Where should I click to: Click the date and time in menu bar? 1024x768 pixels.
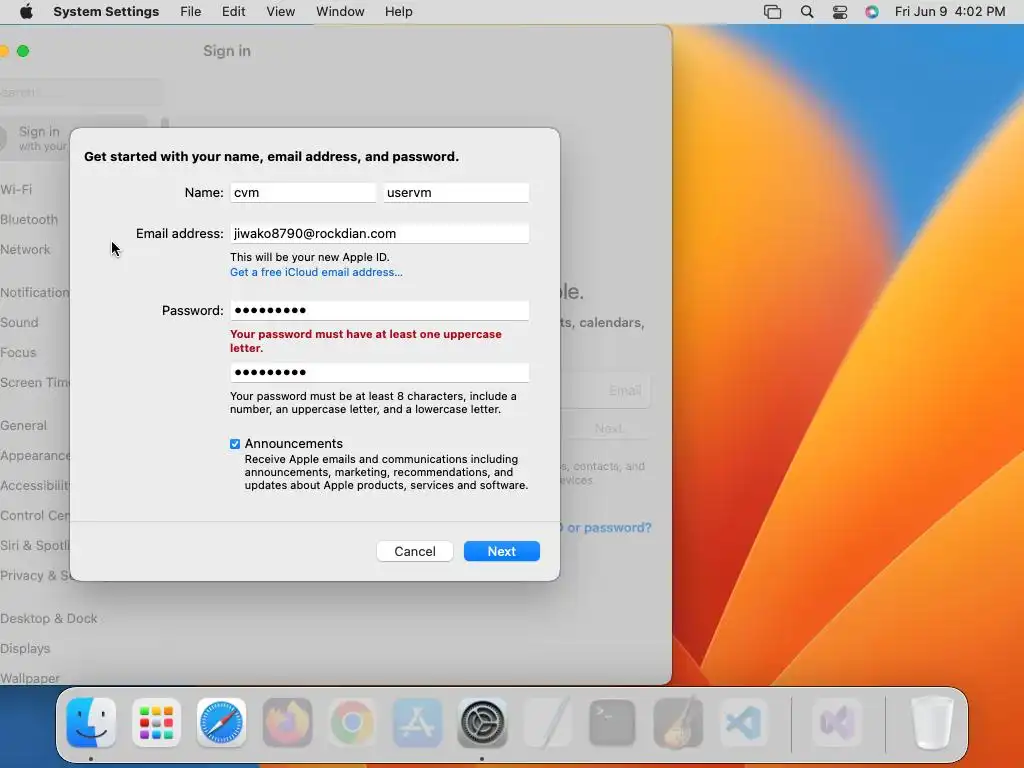pyautogui.click(x=950, y=12)
